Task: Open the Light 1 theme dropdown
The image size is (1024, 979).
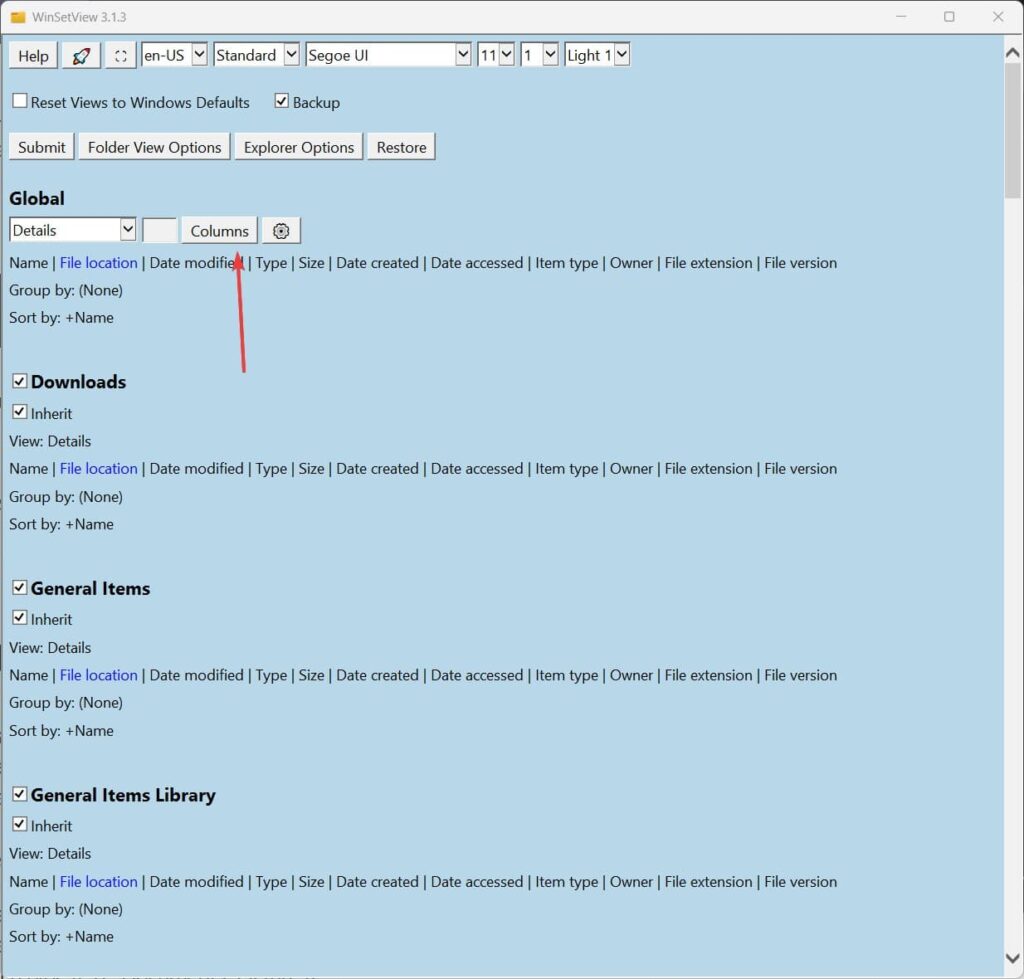Action: 597,55
